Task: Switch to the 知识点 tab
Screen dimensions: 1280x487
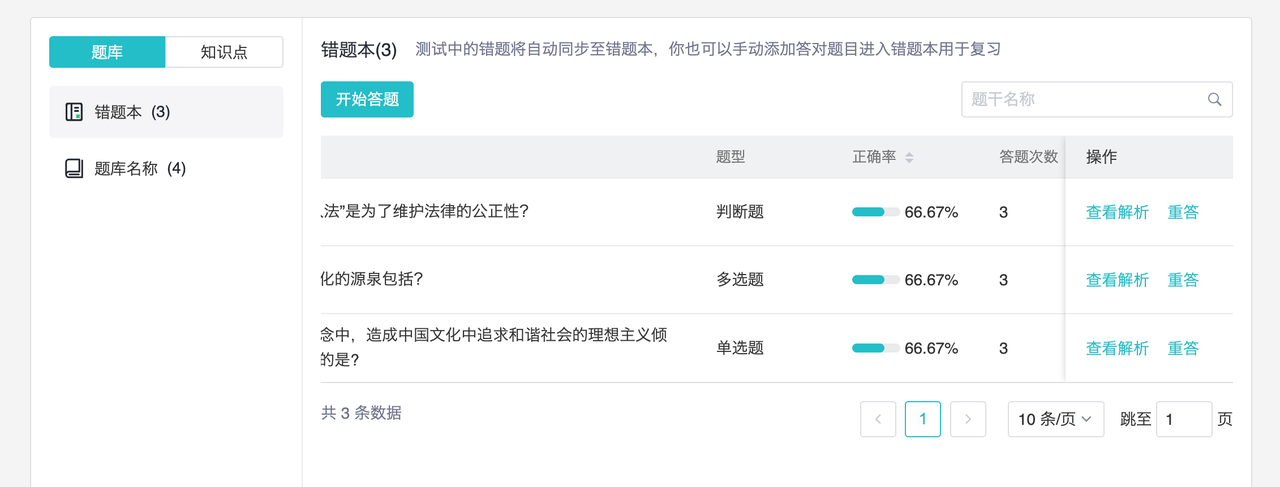Action: click(224, 52)
